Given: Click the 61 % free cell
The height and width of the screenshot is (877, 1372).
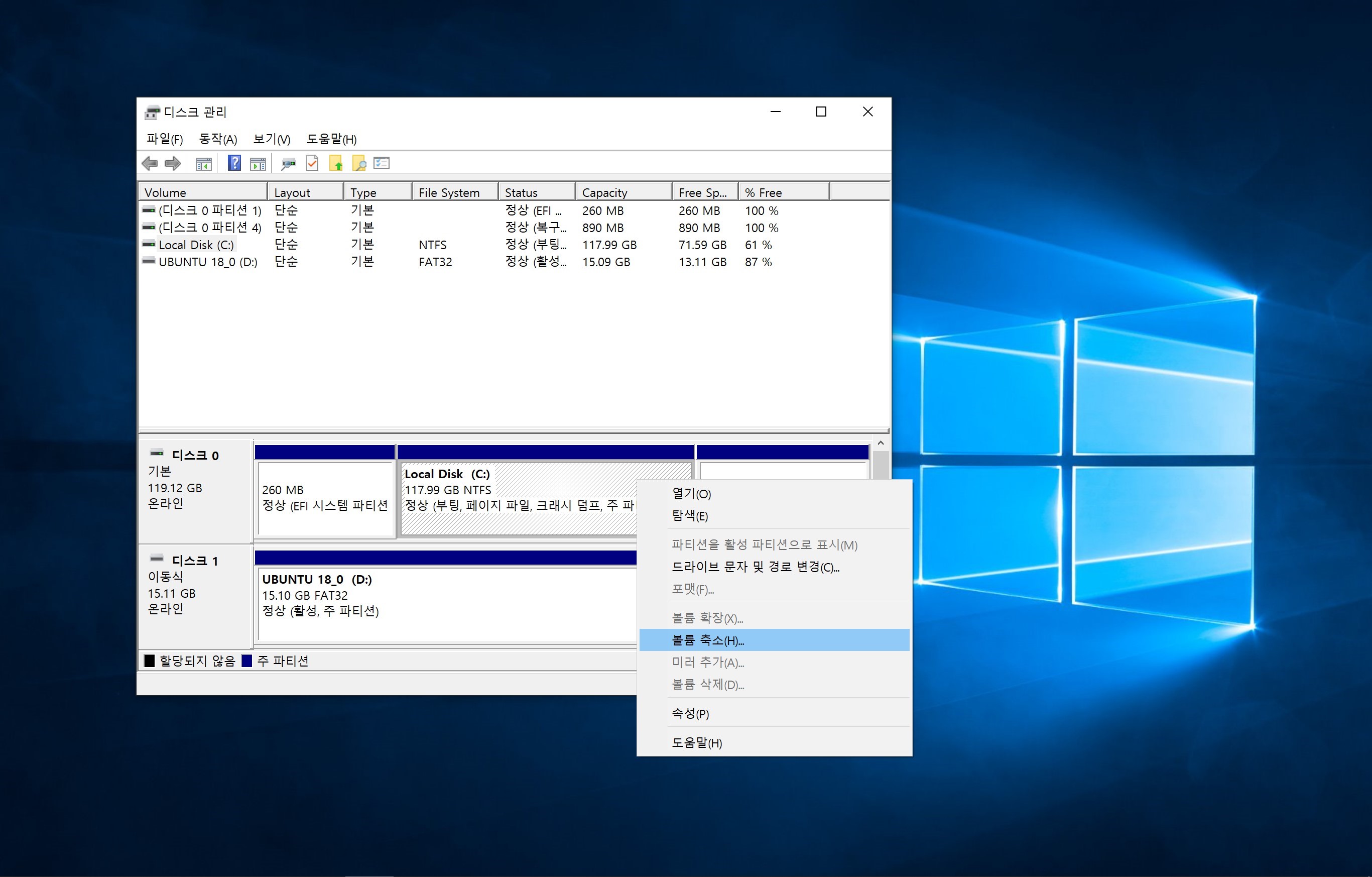Looking at the screenshot, I should point(759,245).
